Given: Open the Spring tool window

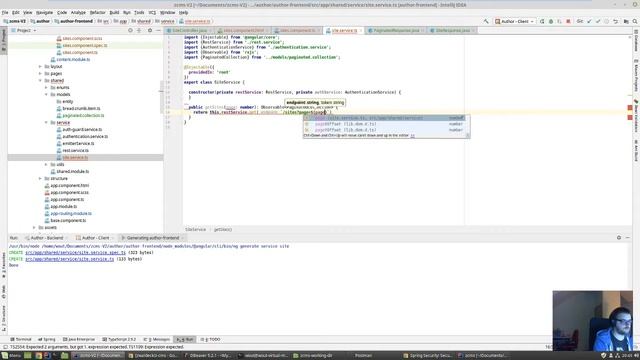Looking at the screenshot, I should tap(47, 339).
